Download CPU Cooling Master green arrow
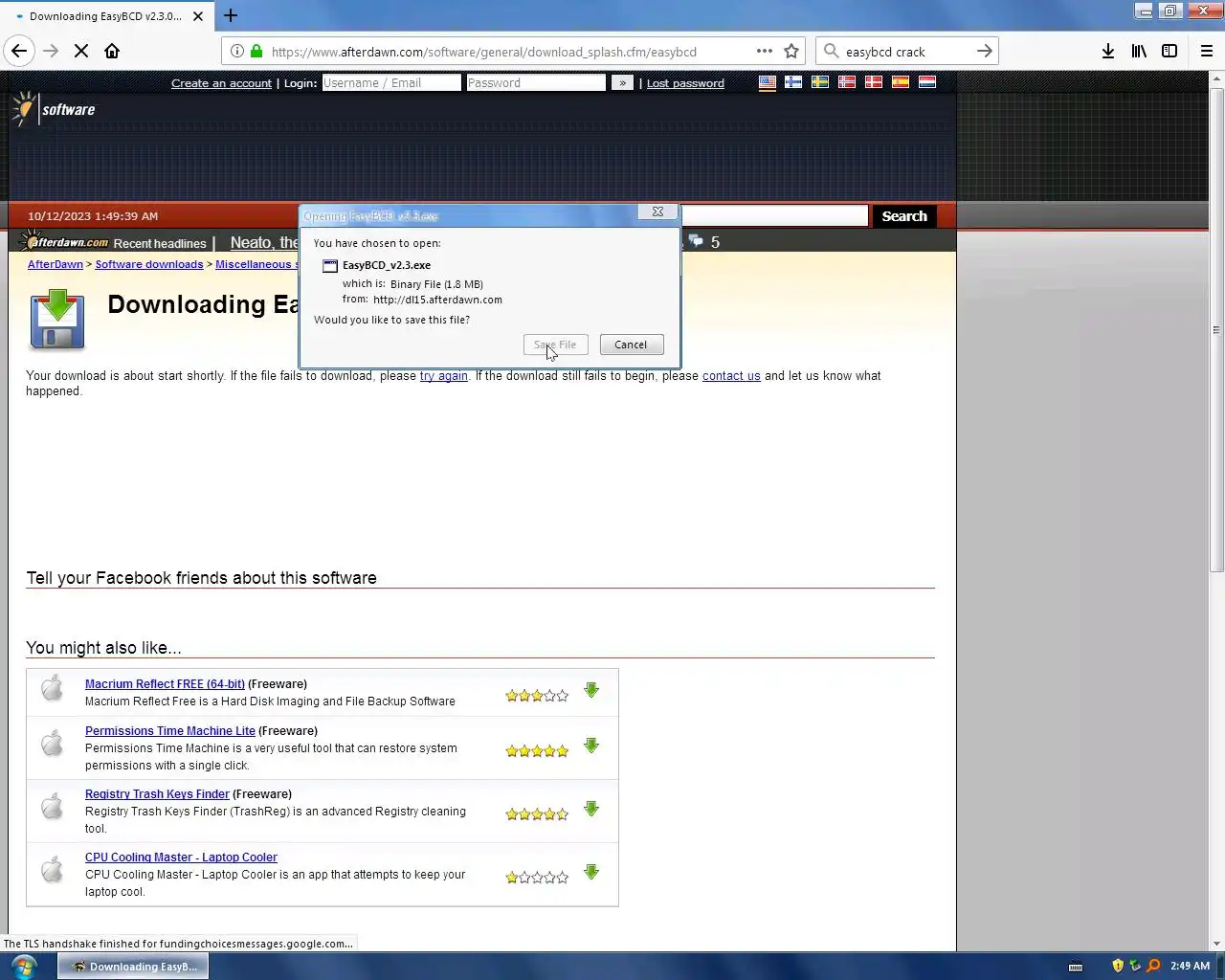1225x980 pixels. click(x=591, y=872)
